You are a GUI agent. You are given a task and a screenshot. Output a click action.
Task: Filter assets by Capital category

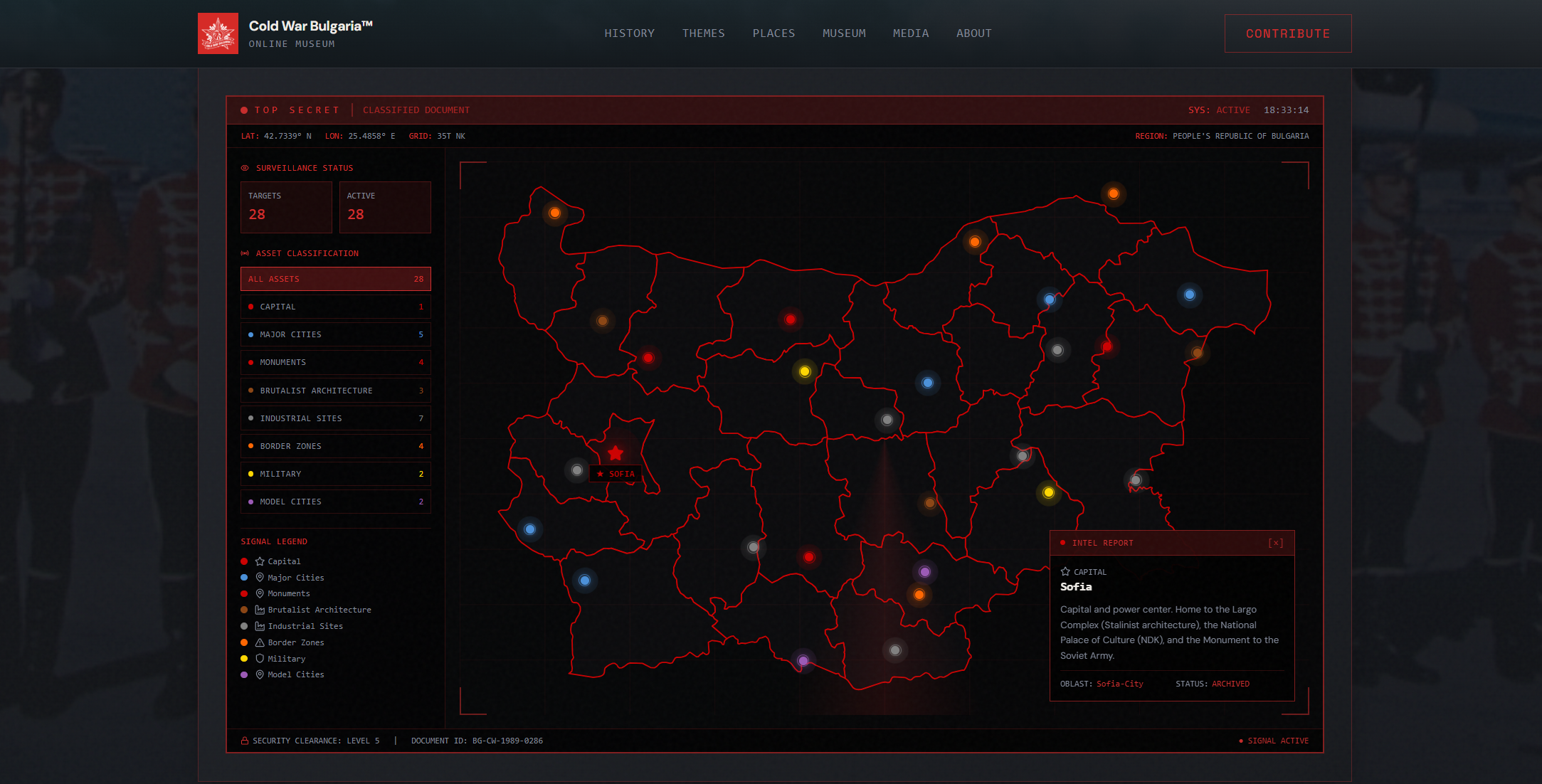[335, 307]
